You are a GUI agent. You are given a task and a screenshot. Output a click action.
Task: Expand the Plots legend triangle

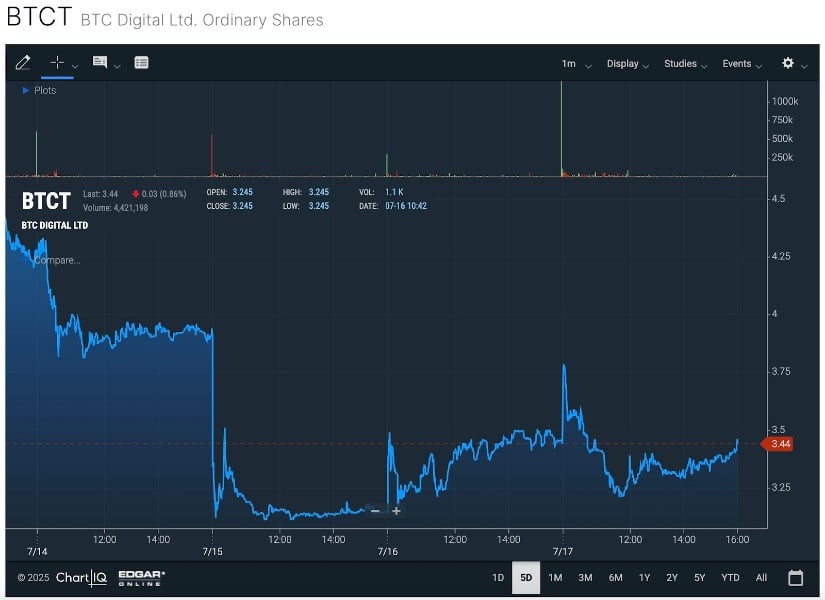click(25, 91)
